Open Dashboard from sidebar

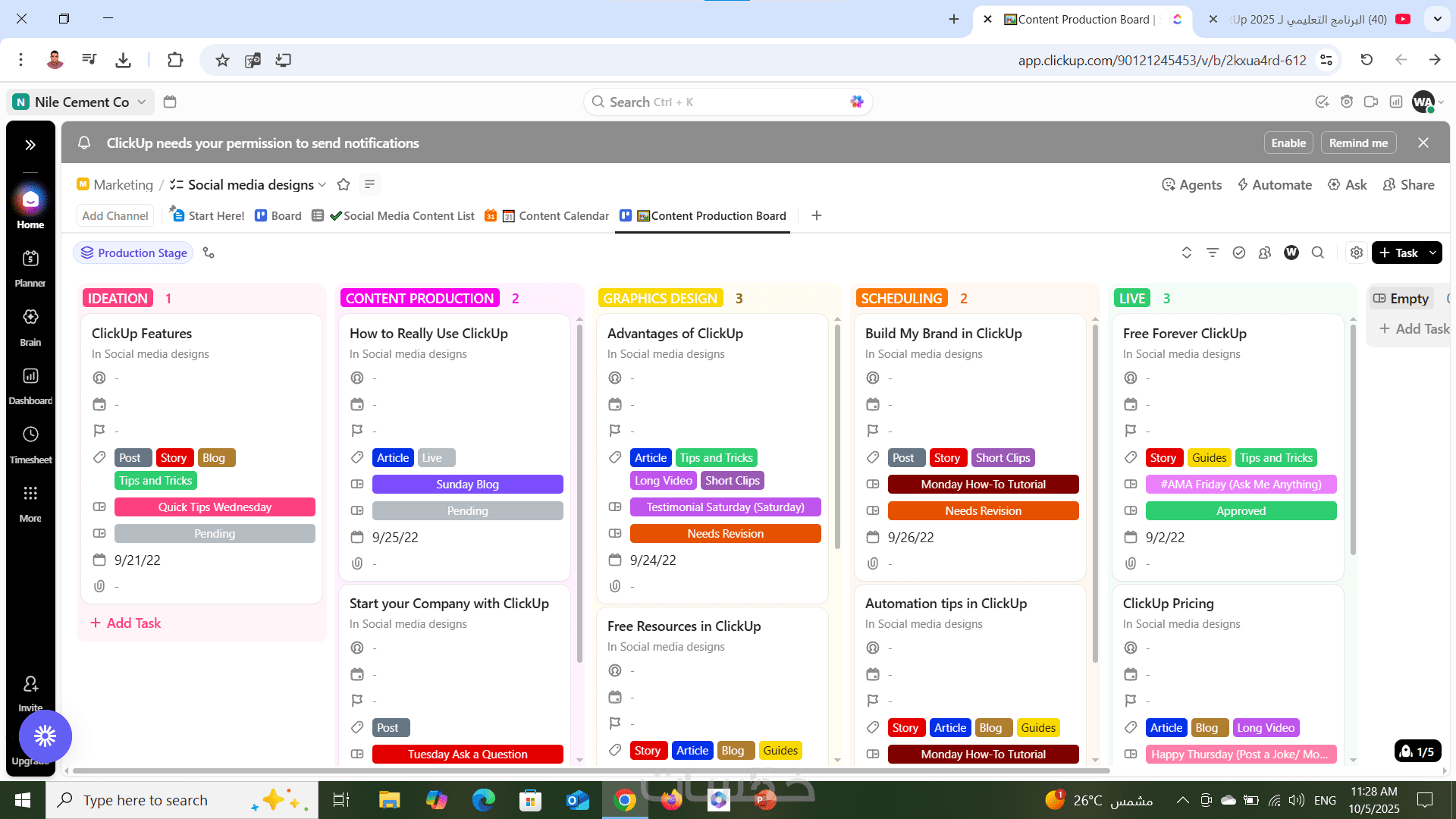[x=30, y=384]
